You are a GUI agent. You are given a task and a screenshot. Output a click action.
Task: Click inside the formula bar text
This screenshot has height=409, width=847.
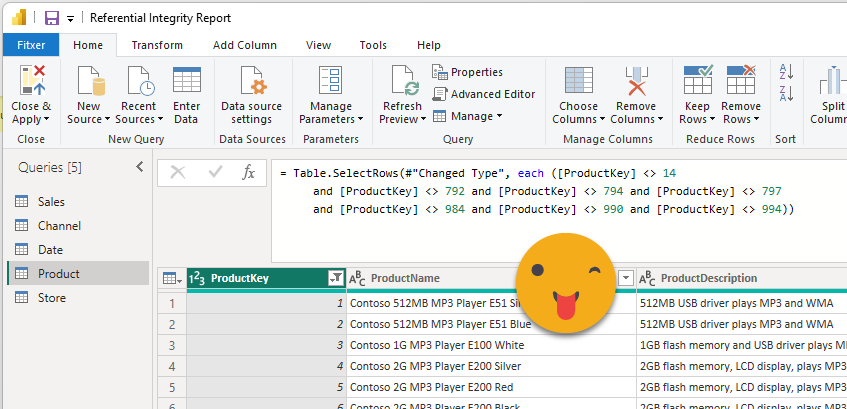540,191
